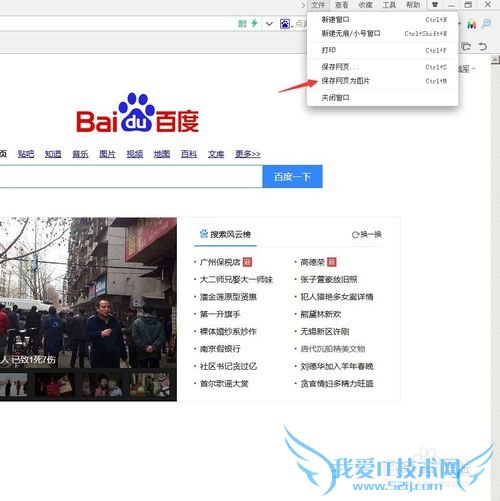Screen dimensions: 500x501
Task: Open hot search 熊黛林新欢
Action: pyautogui.click(x=321, y=314)
